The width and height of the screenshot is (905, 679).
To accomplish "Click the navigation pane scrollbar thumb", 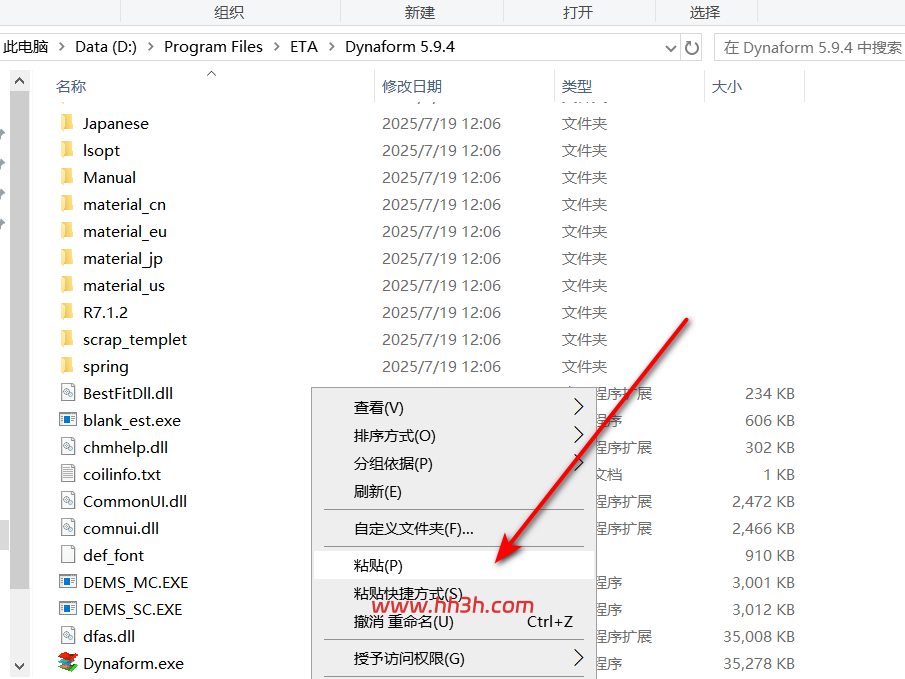I will click(x=19, y=340).
